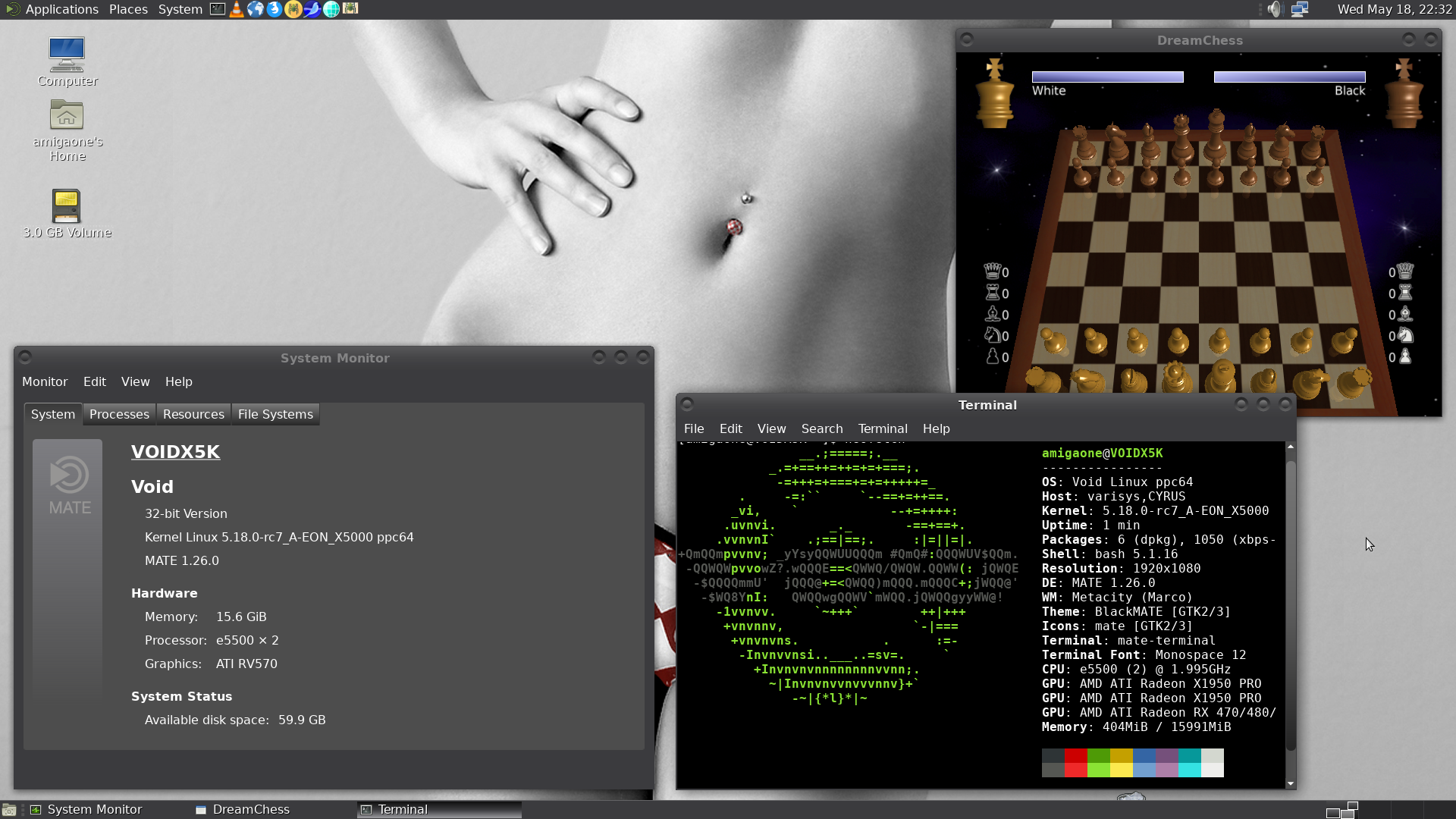1456x819 pixels.
Task: Click the Memory value 15.6 GiB
Action: point(241,617)
